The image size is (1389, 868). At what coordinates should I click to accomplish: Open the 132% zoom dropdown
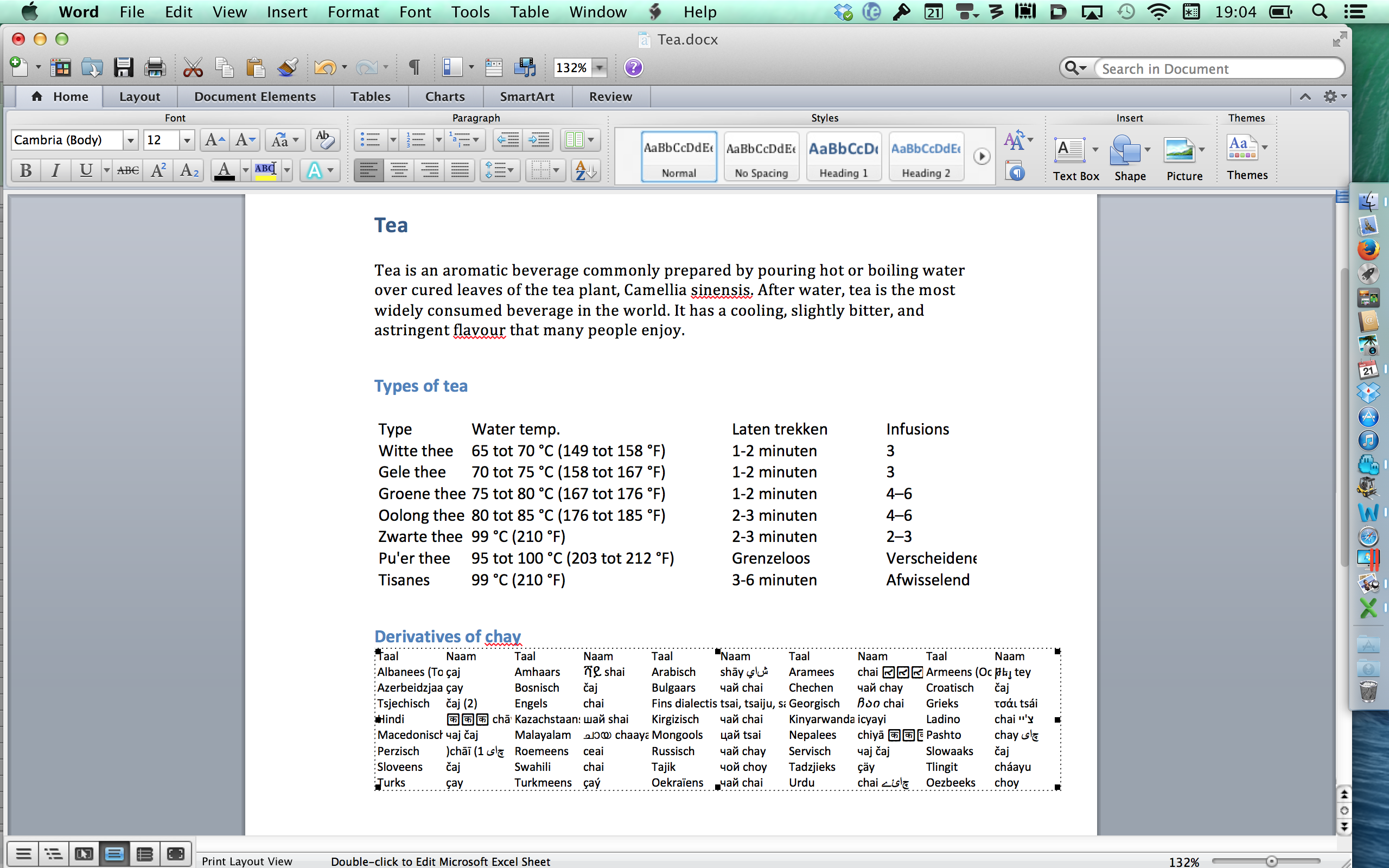tap(599, 68)
